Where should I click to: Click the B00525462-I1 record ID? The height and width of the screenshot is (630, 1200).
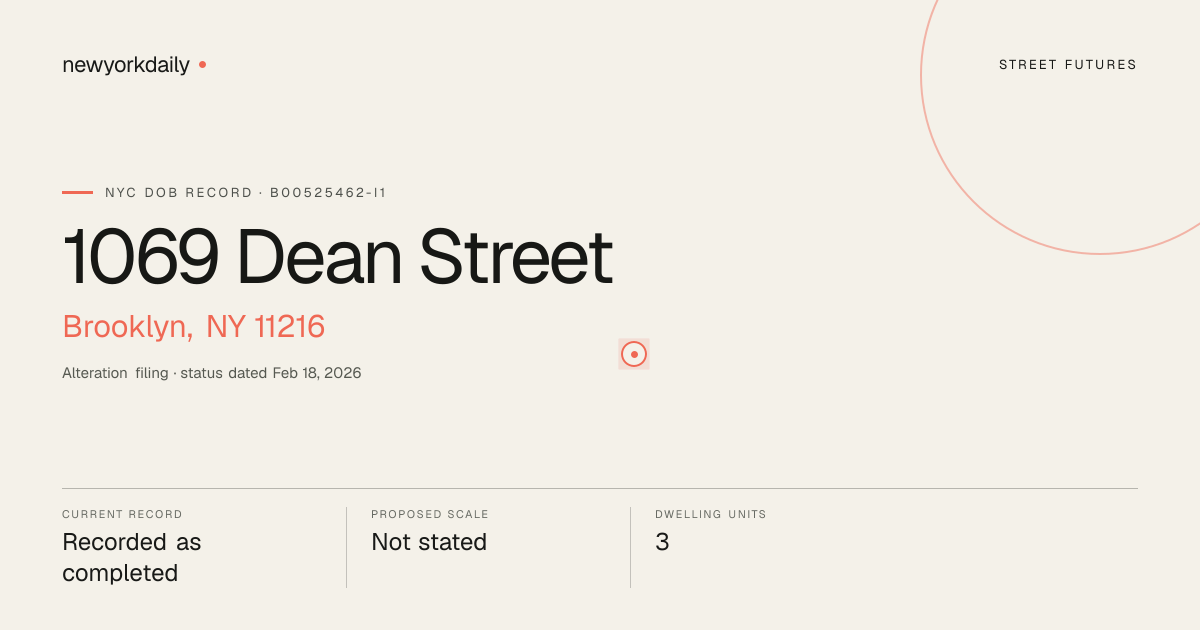pos(328,192)
